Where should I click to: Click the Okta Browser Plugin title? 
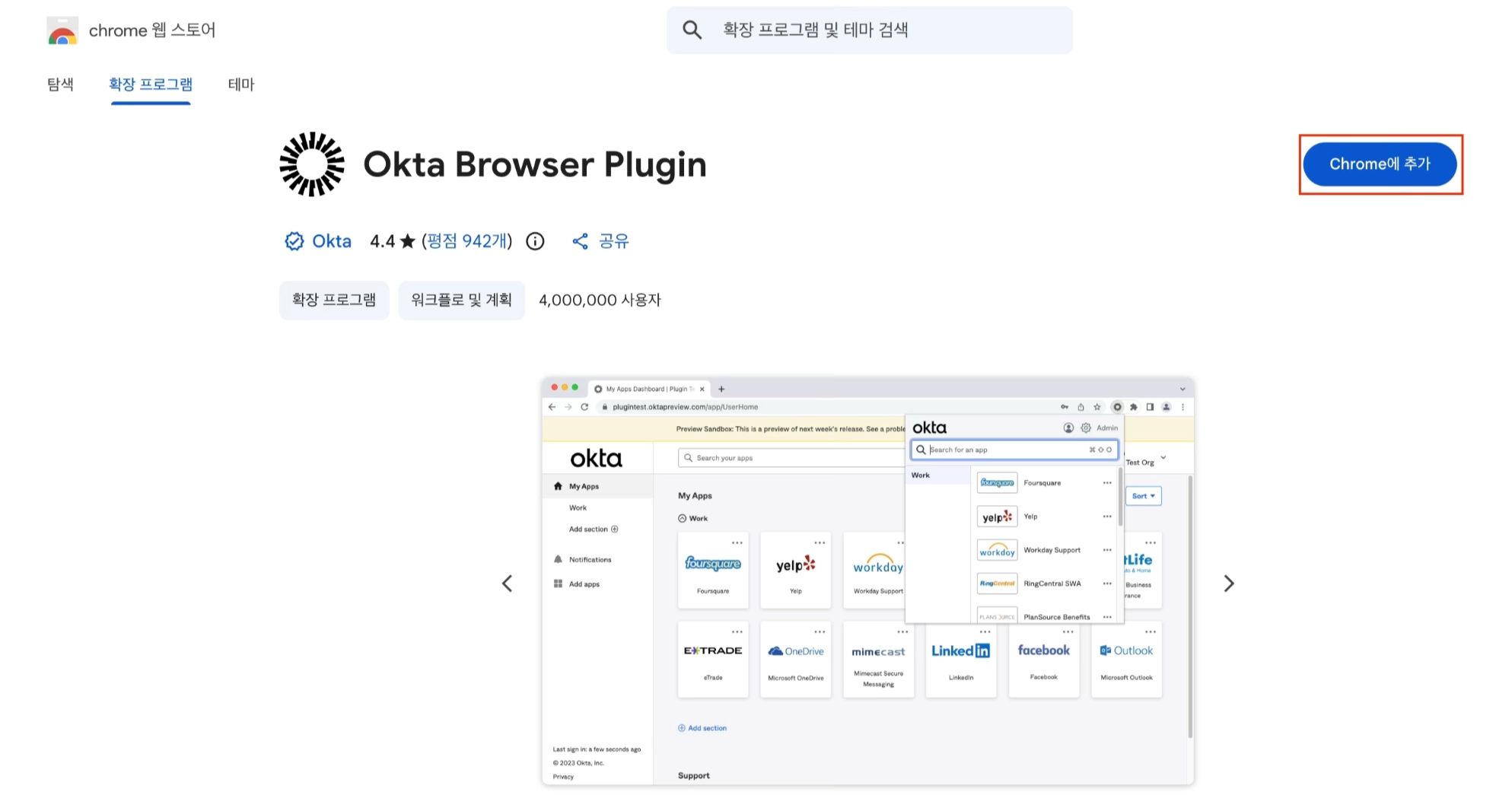(x=535, y=164)
